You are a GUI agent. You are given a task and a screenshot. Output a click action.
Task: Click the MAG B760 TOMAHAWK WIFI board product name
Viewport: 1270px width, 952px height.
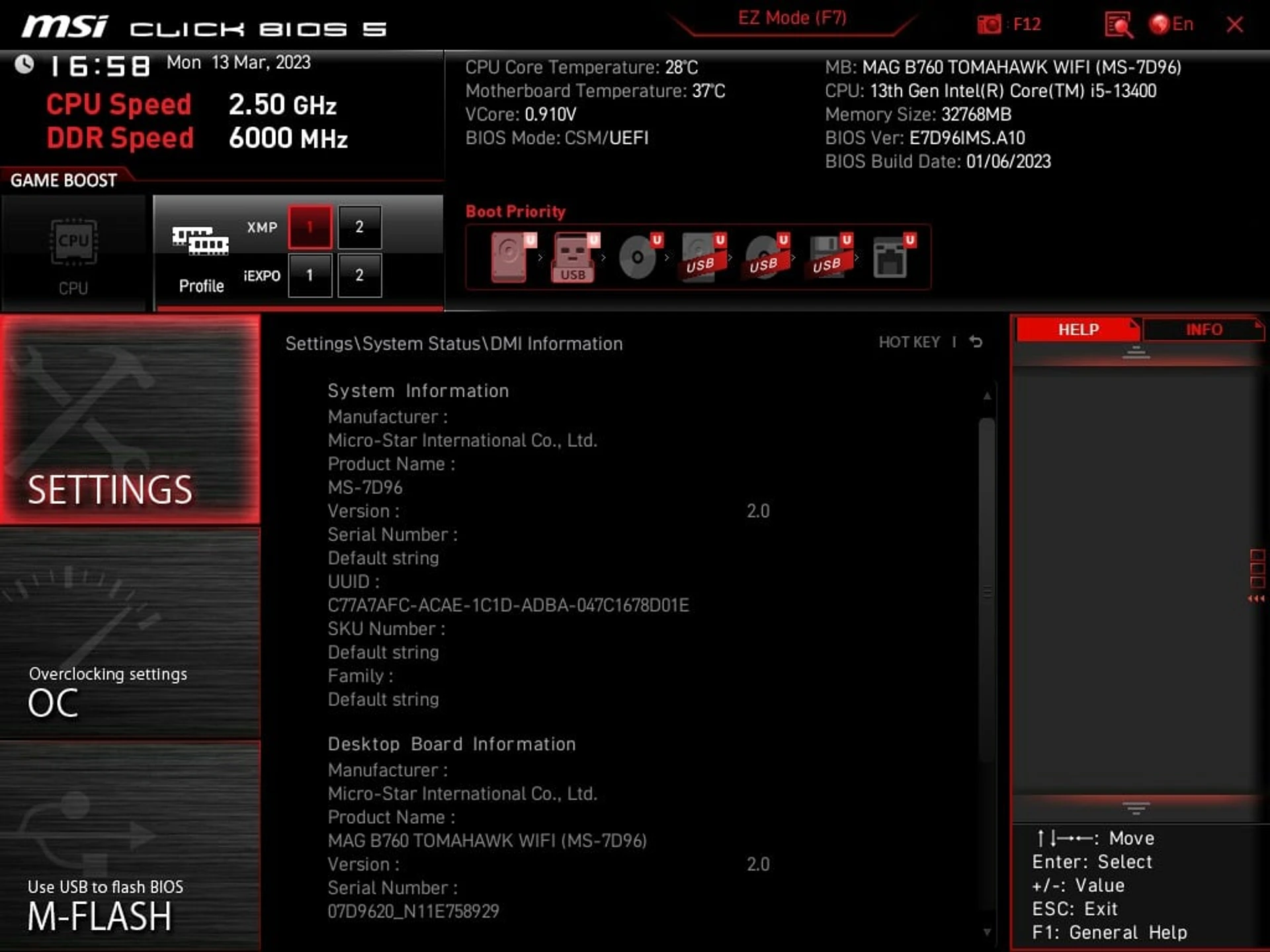487,840
